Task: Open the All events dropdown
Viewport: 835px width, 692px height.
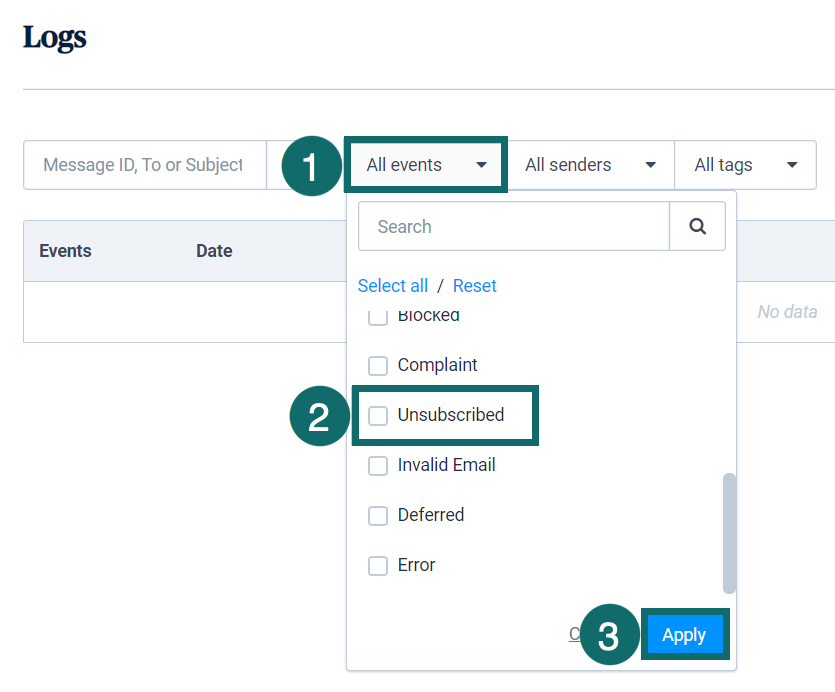Action: coord(426,164)
